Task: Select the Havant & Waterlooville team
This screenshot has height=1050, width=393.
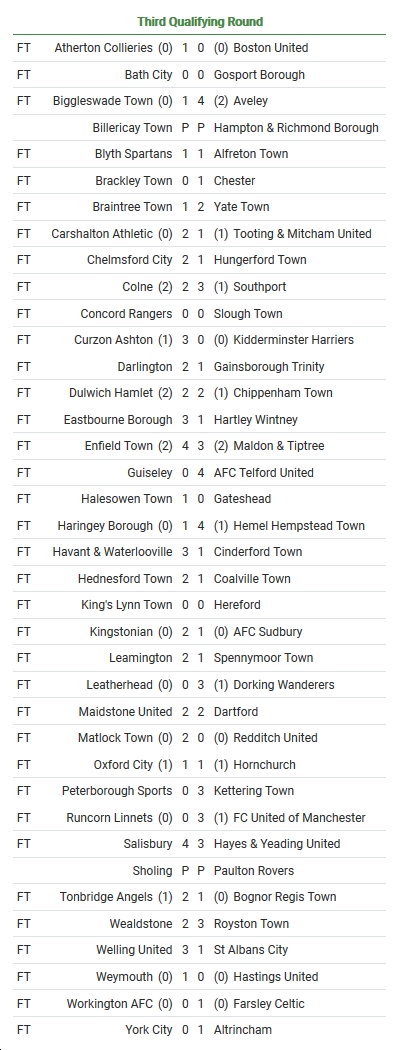Action: pos(112,552)
